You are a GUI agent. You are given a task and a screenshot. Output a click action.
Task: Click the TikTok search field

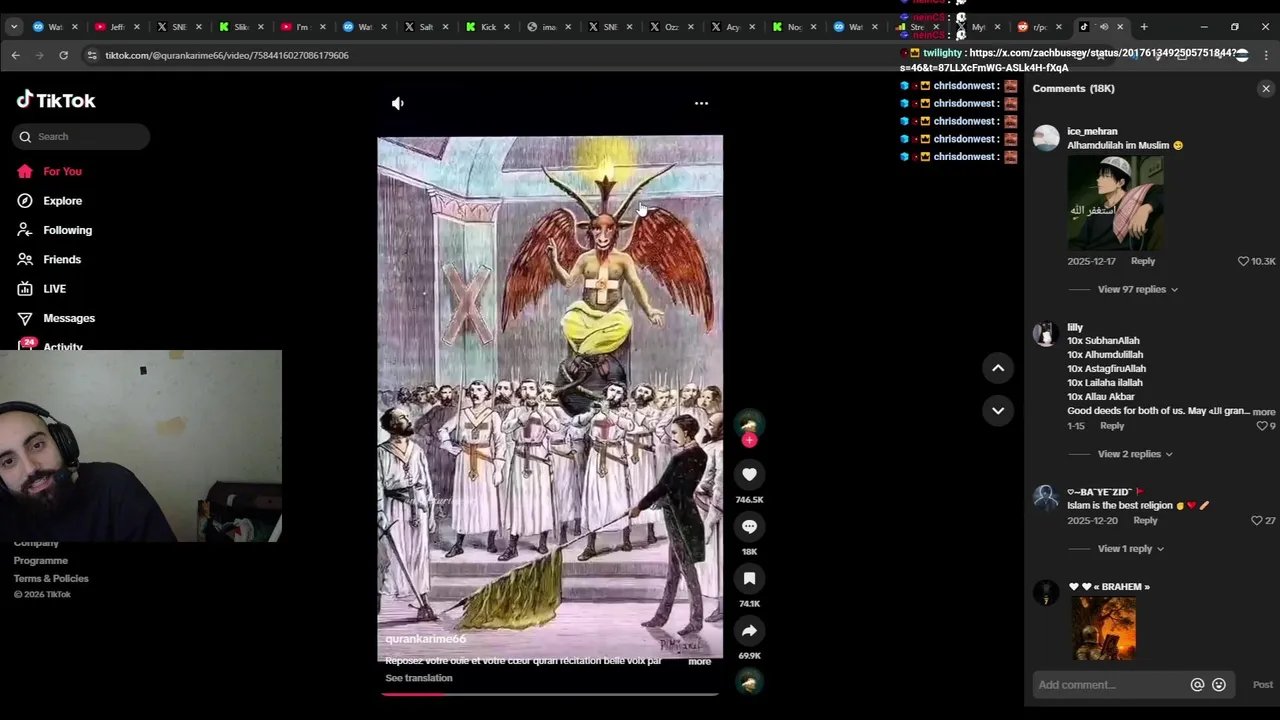81,137
